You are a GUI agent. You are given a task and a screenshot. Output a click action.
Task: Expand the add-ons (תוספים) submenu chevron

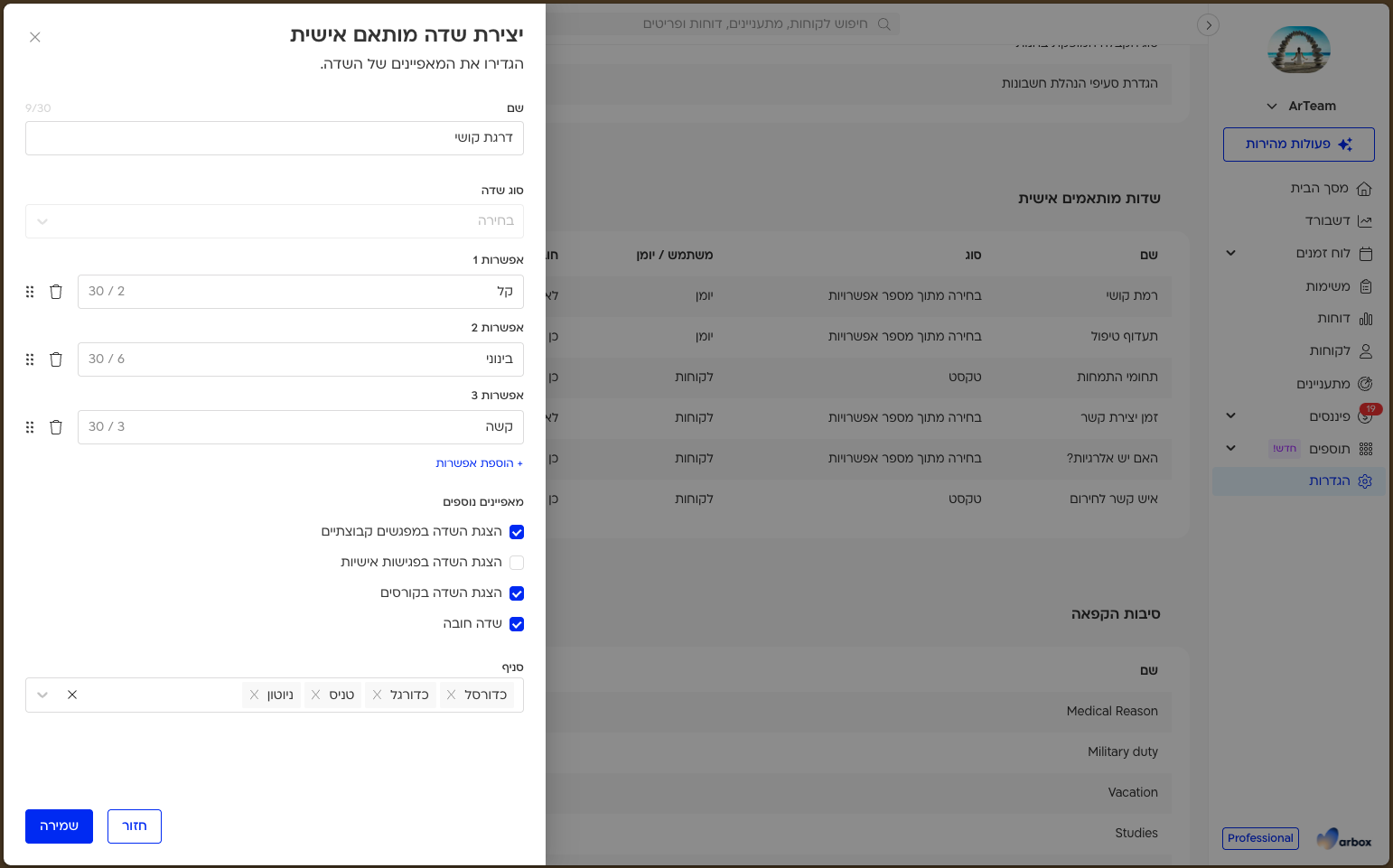click(x=1230, y=448)
